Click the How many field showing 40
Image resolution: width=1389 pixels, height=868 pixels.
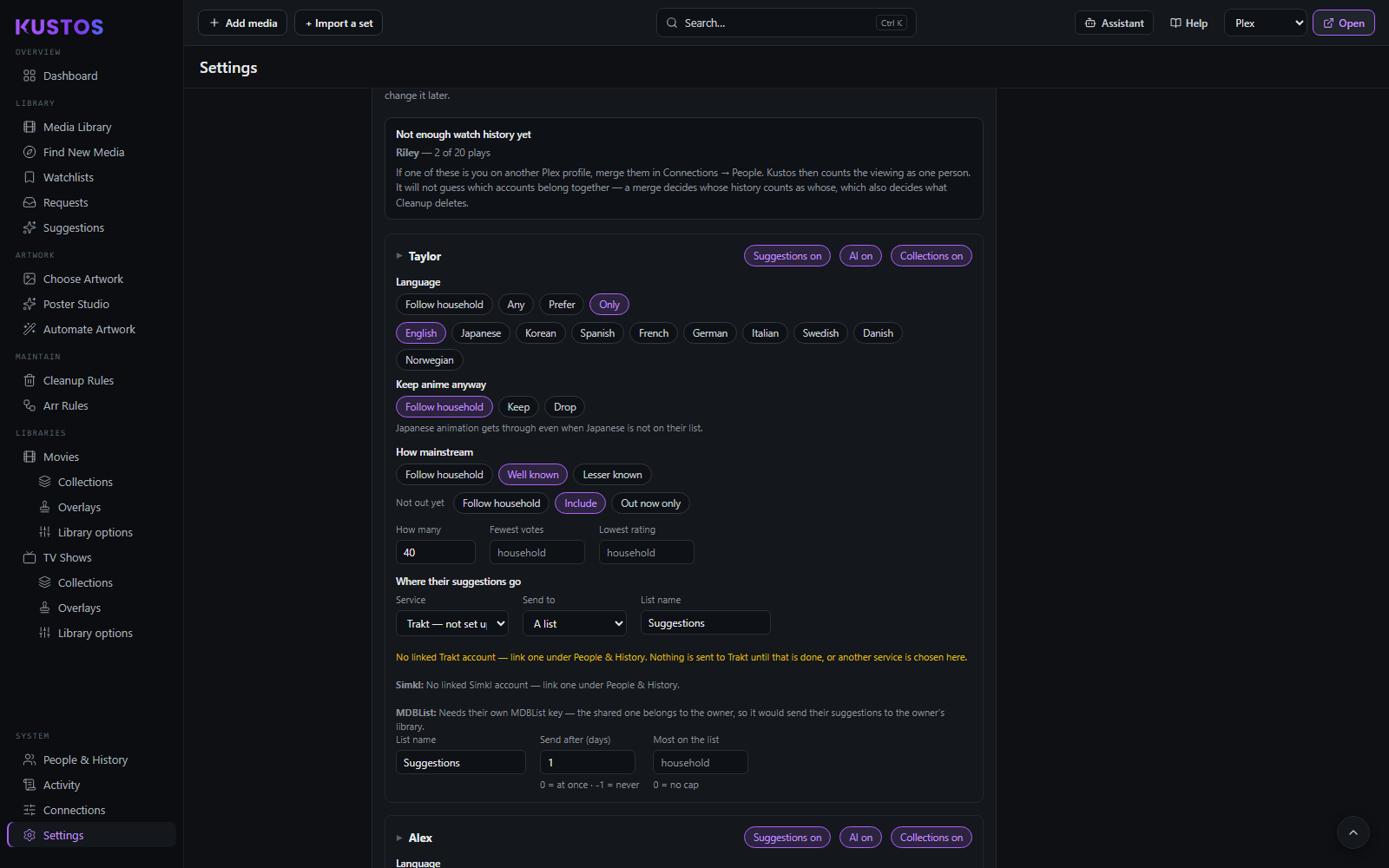click(x=436, y=553)
